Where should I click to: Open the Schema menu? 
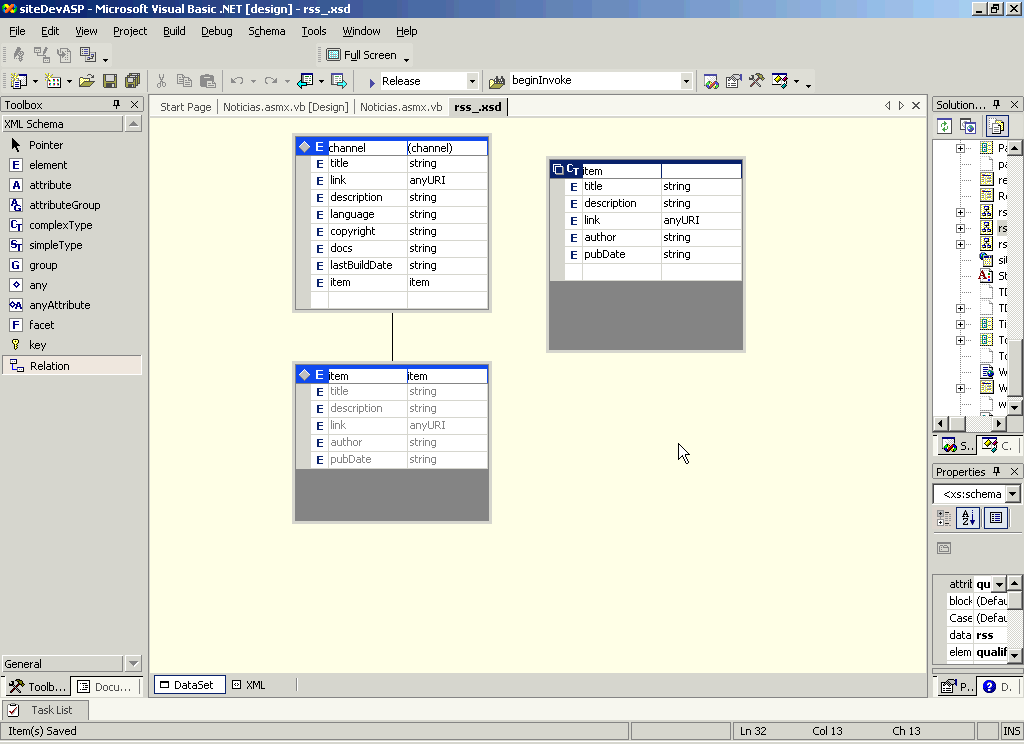[x=266, y=31]
